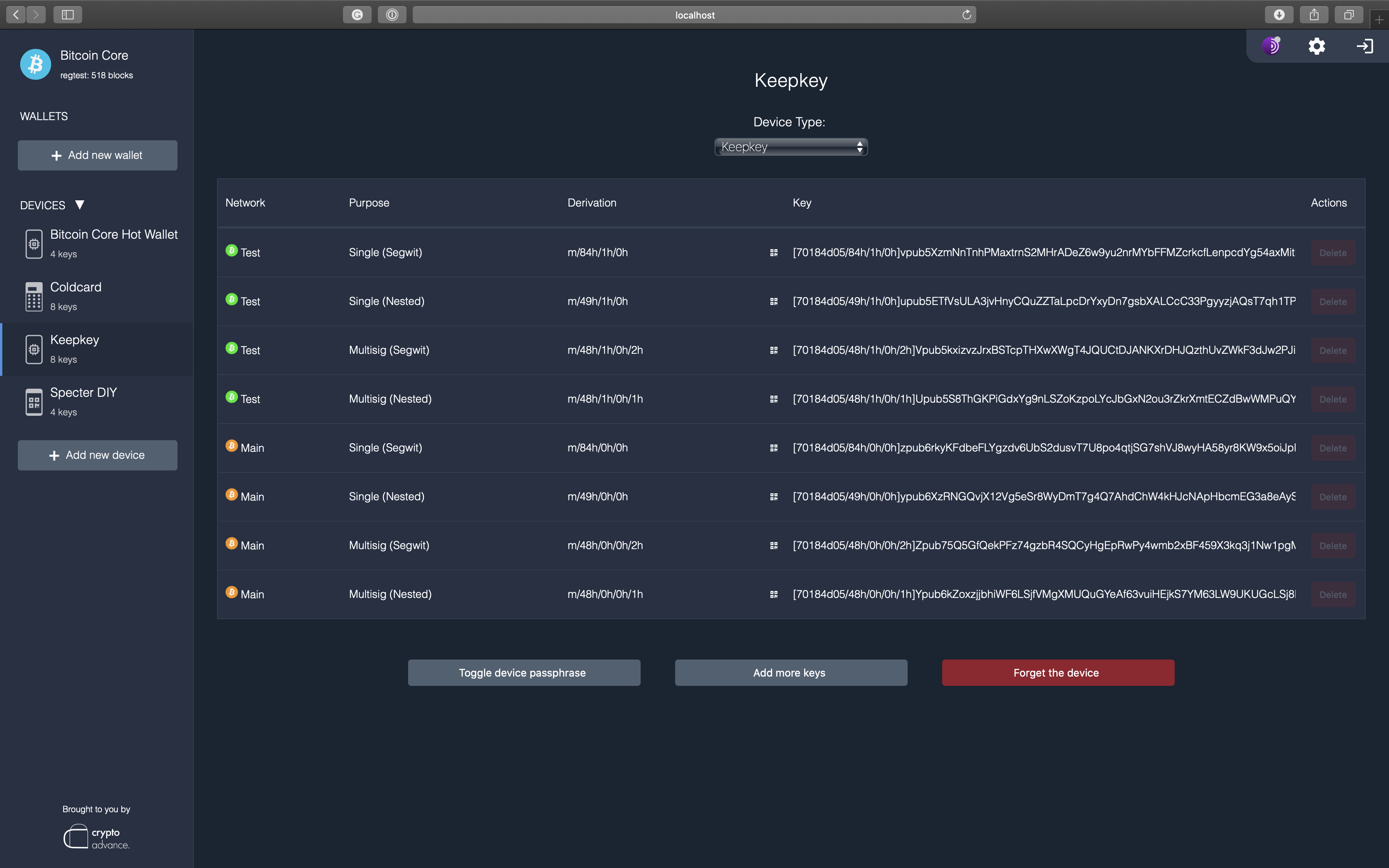The image size is (1389, 868).
Task: Open the Device Type dropdown
Action: 790,147
